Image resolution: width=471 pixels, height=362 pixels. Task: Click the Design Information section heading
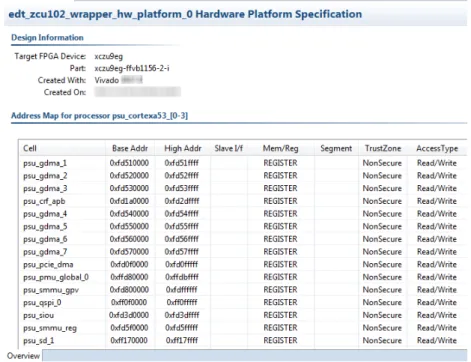(x=47, y=38)
